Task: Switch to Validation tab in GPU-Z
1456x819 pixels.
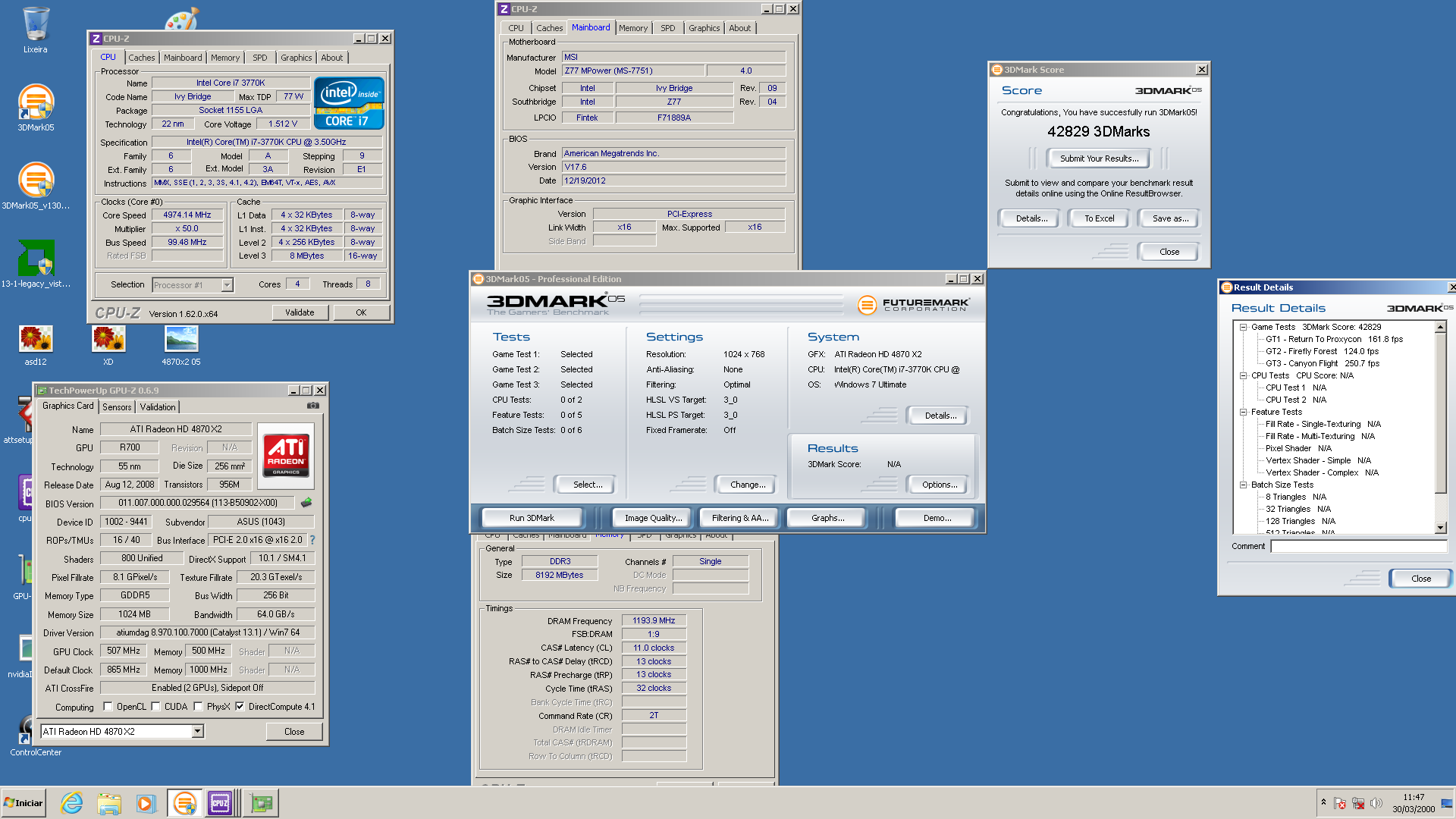Action: click(158, 407)
